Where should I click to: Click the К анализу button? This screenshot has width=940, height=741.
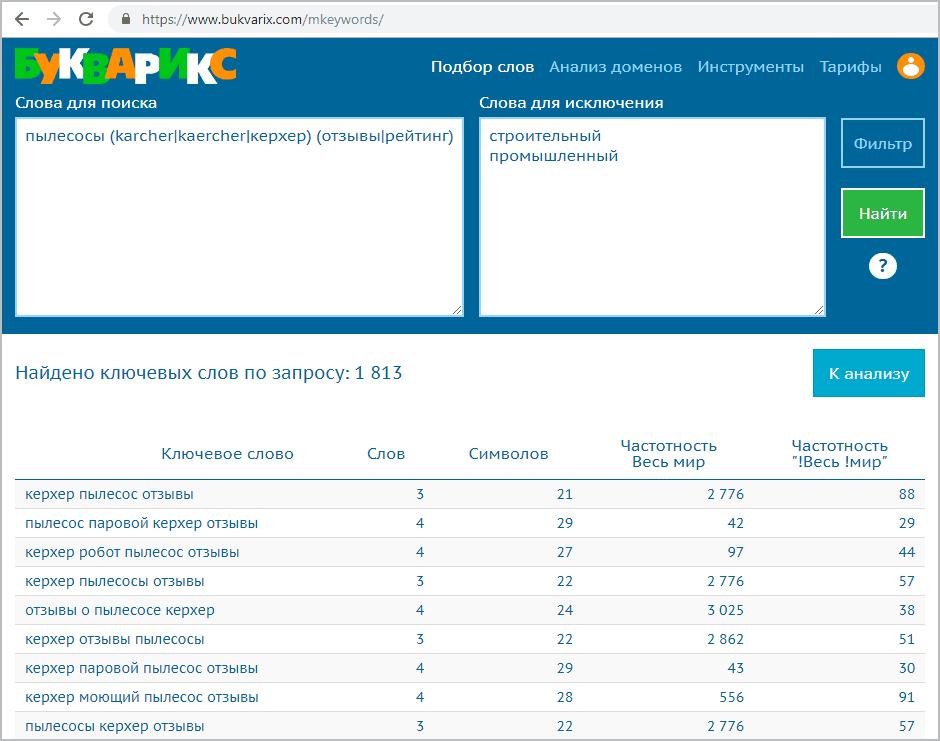pos(869,373)
